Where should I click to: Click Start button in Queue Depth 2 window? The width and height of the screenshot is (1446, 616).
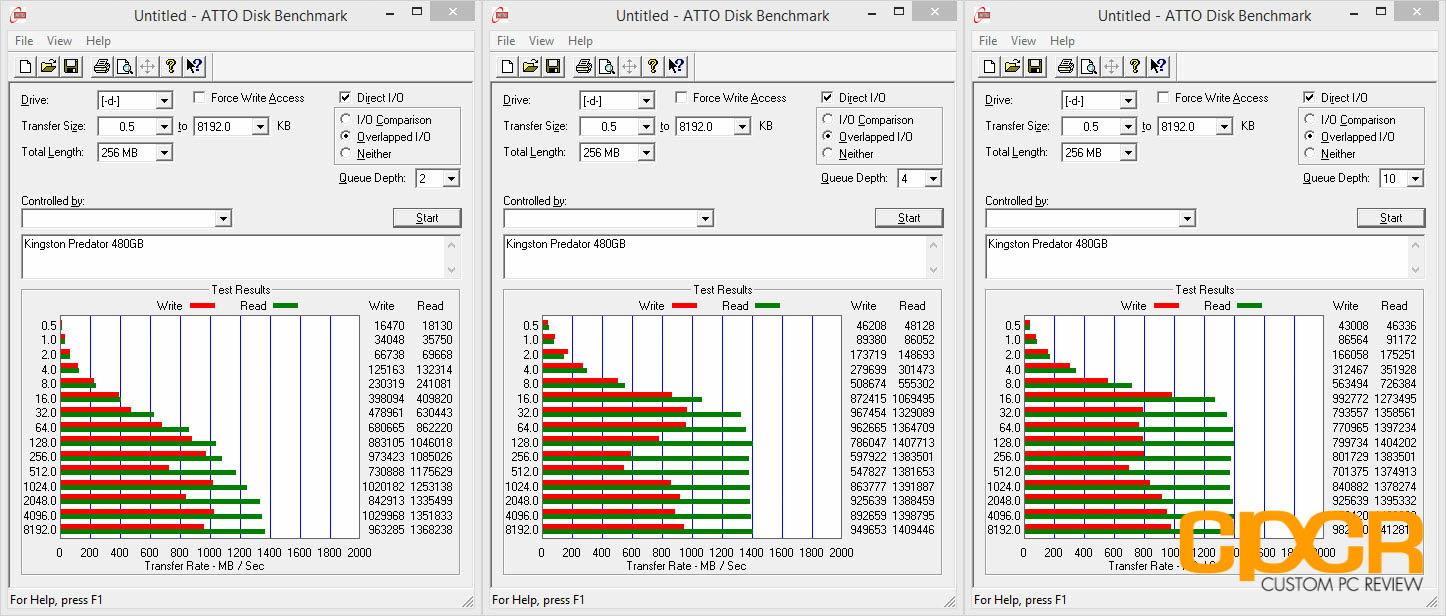point(427,218)
